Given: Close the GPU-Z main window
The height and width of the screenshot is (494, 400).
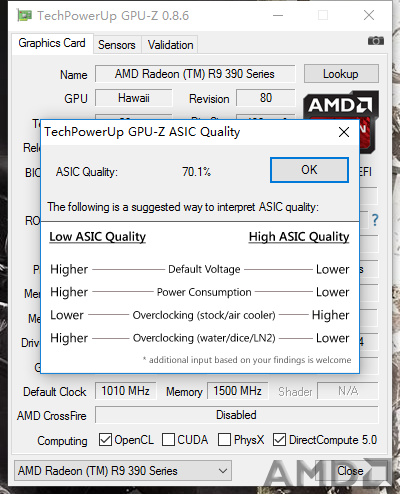Looking at the screenshot, I should [369, 15].
